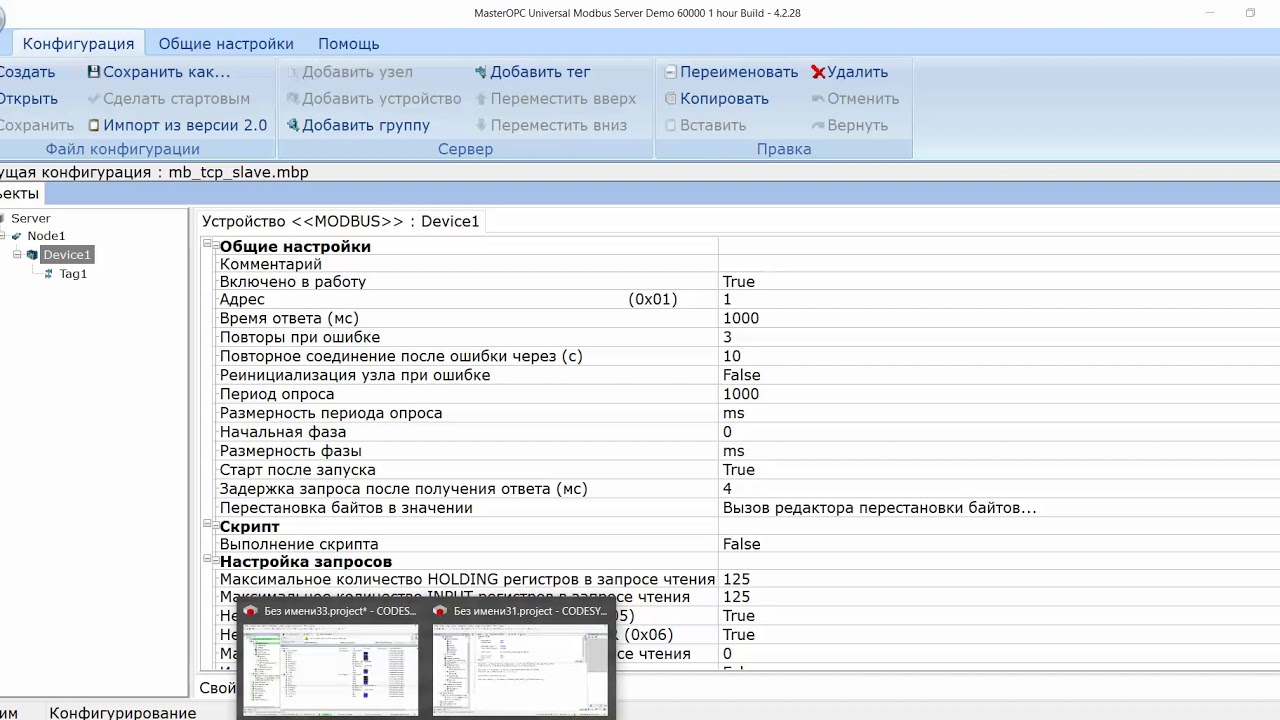Collapse the Node1 tree node
1280x720 pixels.
click(3, 236)
